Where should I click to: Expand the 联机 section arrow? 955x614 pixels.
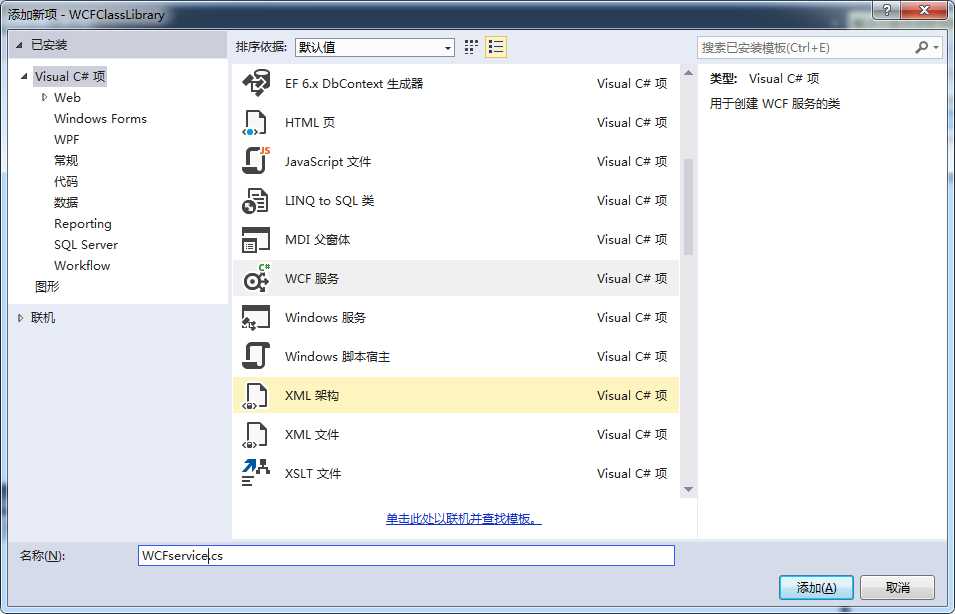[x=20, y=318]
